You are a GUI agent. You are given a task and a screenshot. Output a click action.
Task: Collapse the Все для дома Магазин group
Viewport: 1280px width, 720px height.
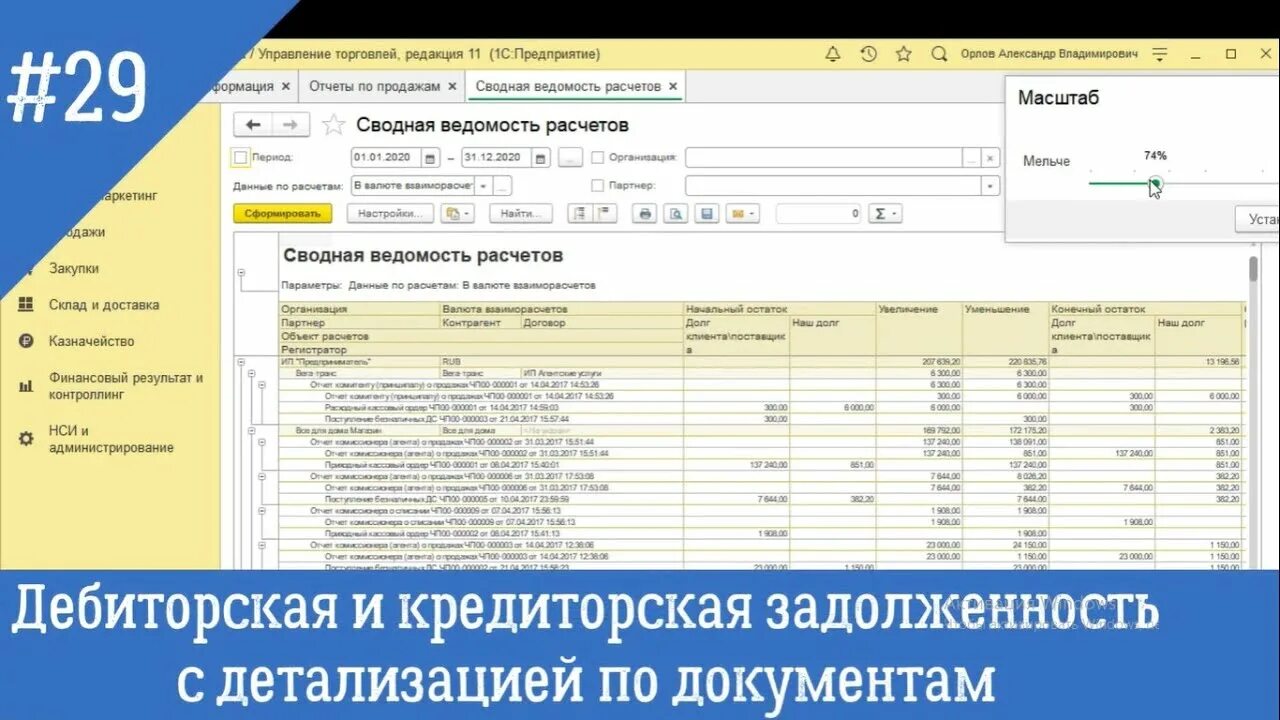point(251,430)
